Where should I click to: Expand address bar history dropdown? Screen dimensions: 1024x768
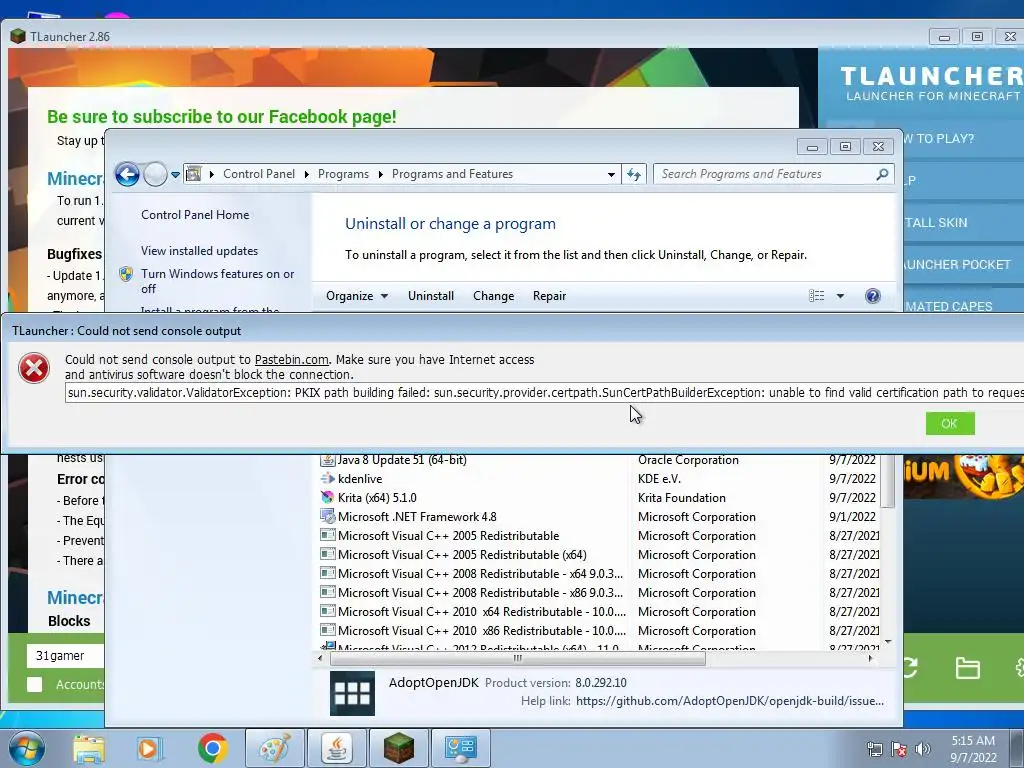[x=611, y=174]
